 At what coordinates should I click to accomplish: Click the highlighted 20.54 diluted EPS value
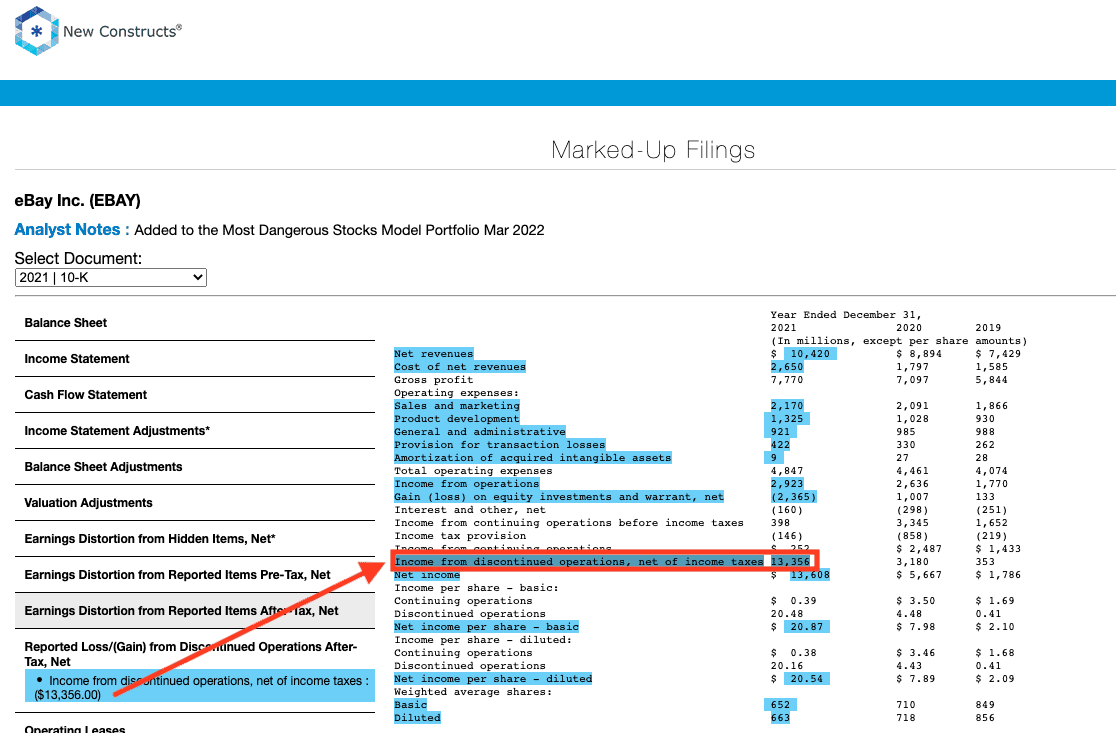tap(806, 679)
